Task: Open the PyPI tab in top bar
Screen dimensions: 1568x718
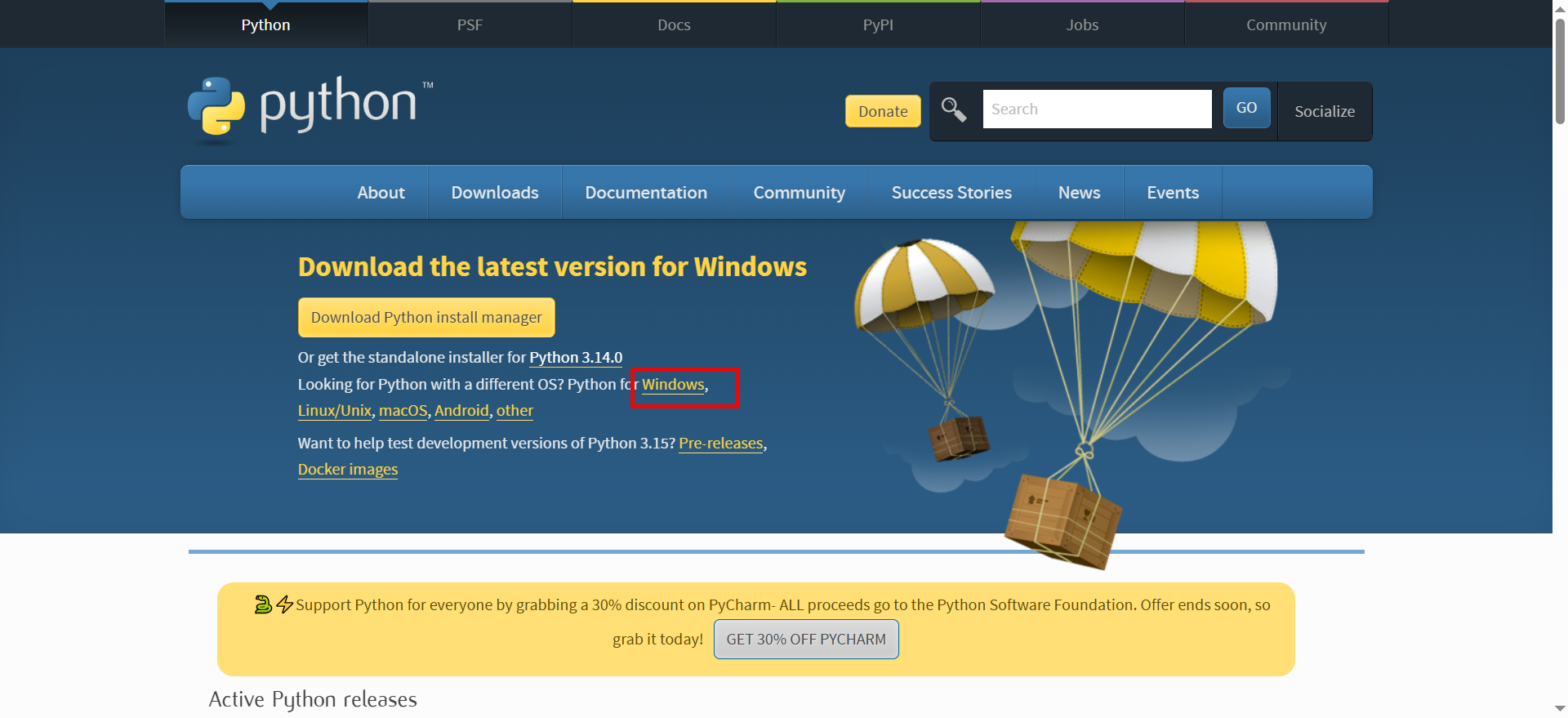Action: (x=878, y=25)
